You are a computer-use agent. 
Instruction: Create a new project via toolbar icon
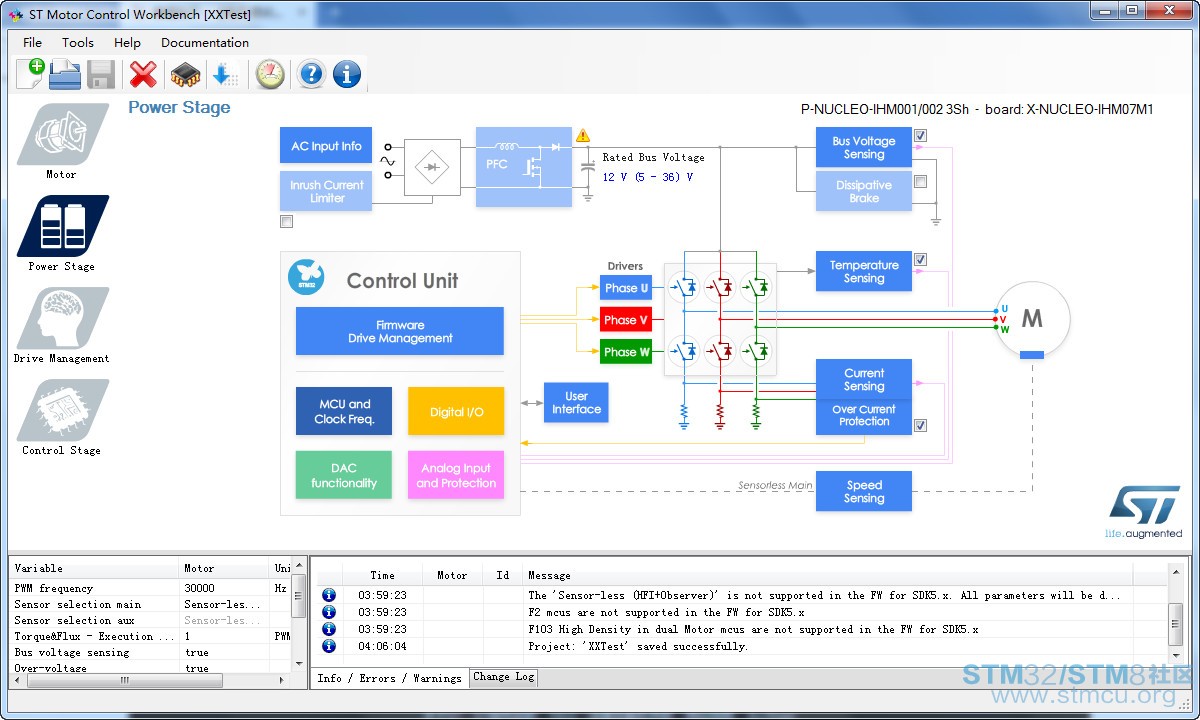pos(30,74)
